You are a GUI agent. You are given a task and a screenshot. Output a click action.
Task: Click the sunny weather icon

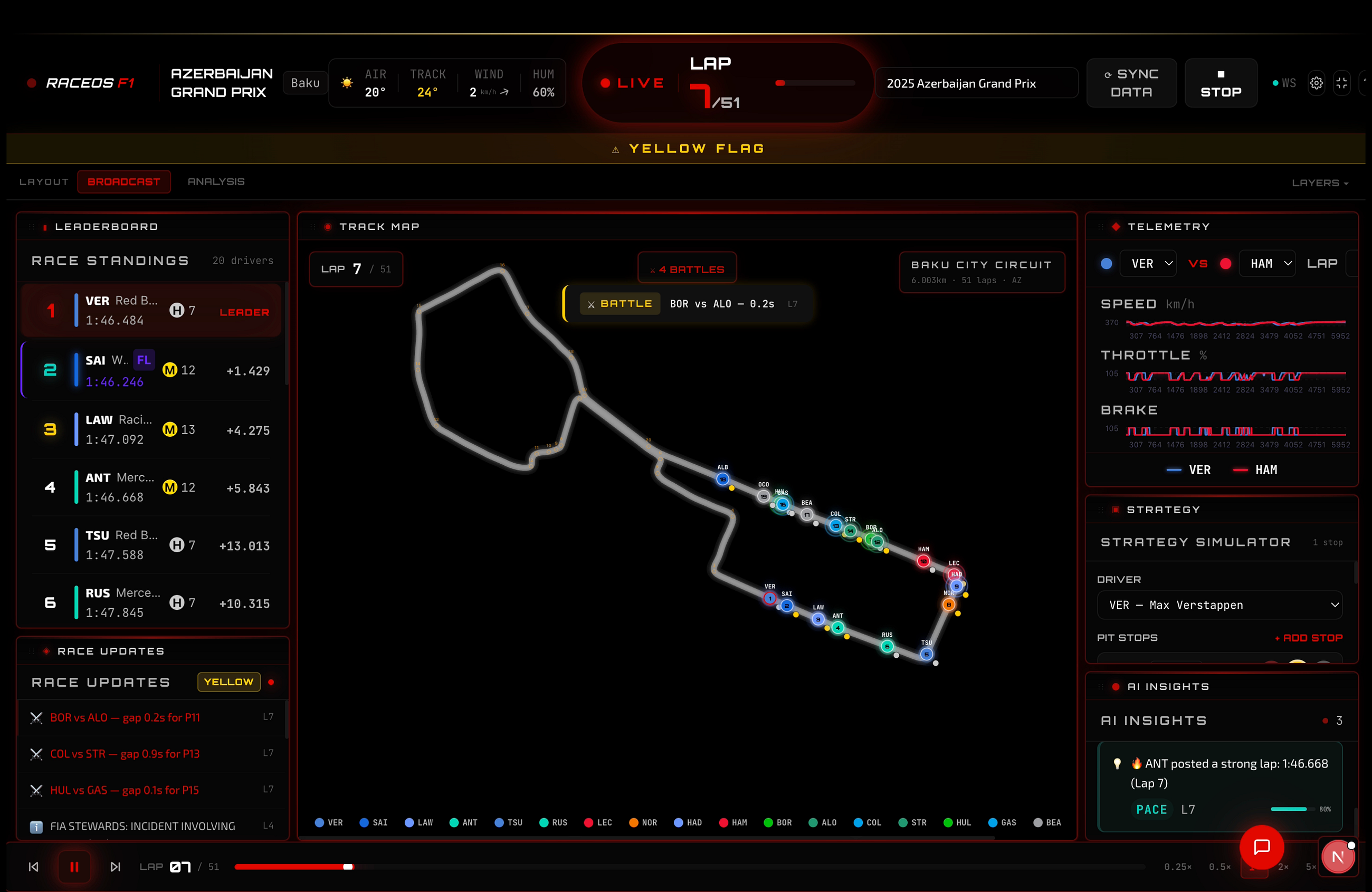point(347,83)
